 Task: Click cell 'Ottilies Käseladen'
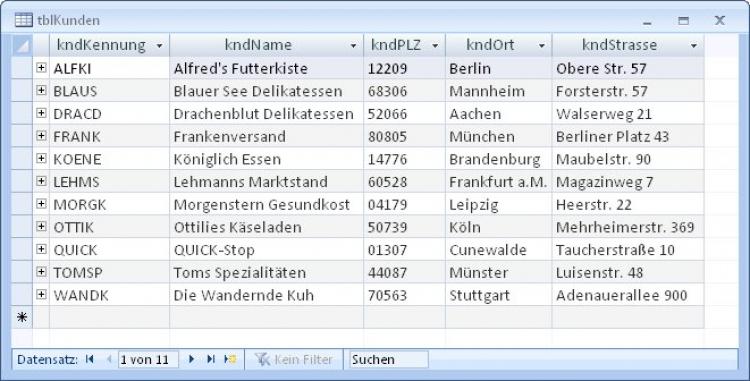coord(266,227)
